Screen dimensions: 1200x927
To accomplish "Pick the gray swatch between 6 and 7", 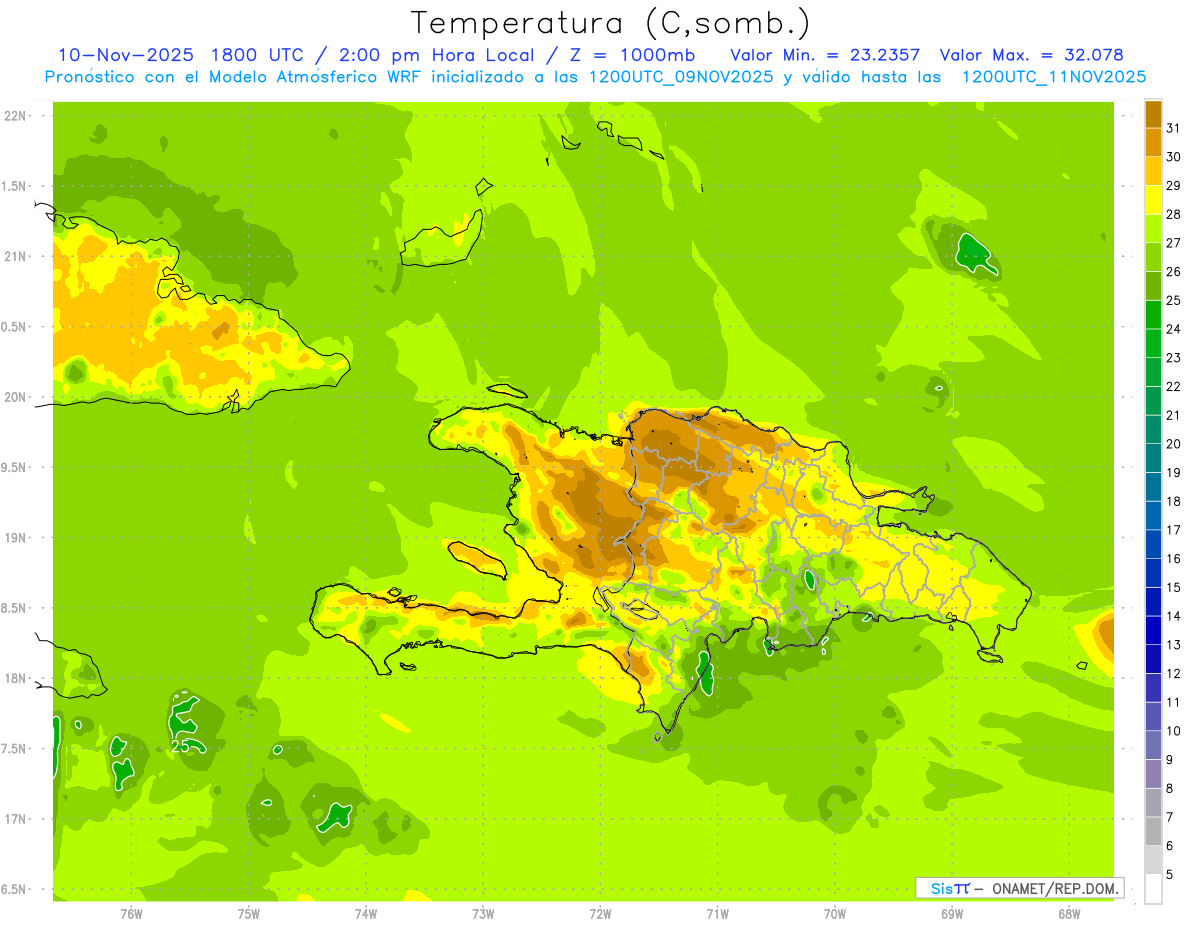I will click(1153, 831).
